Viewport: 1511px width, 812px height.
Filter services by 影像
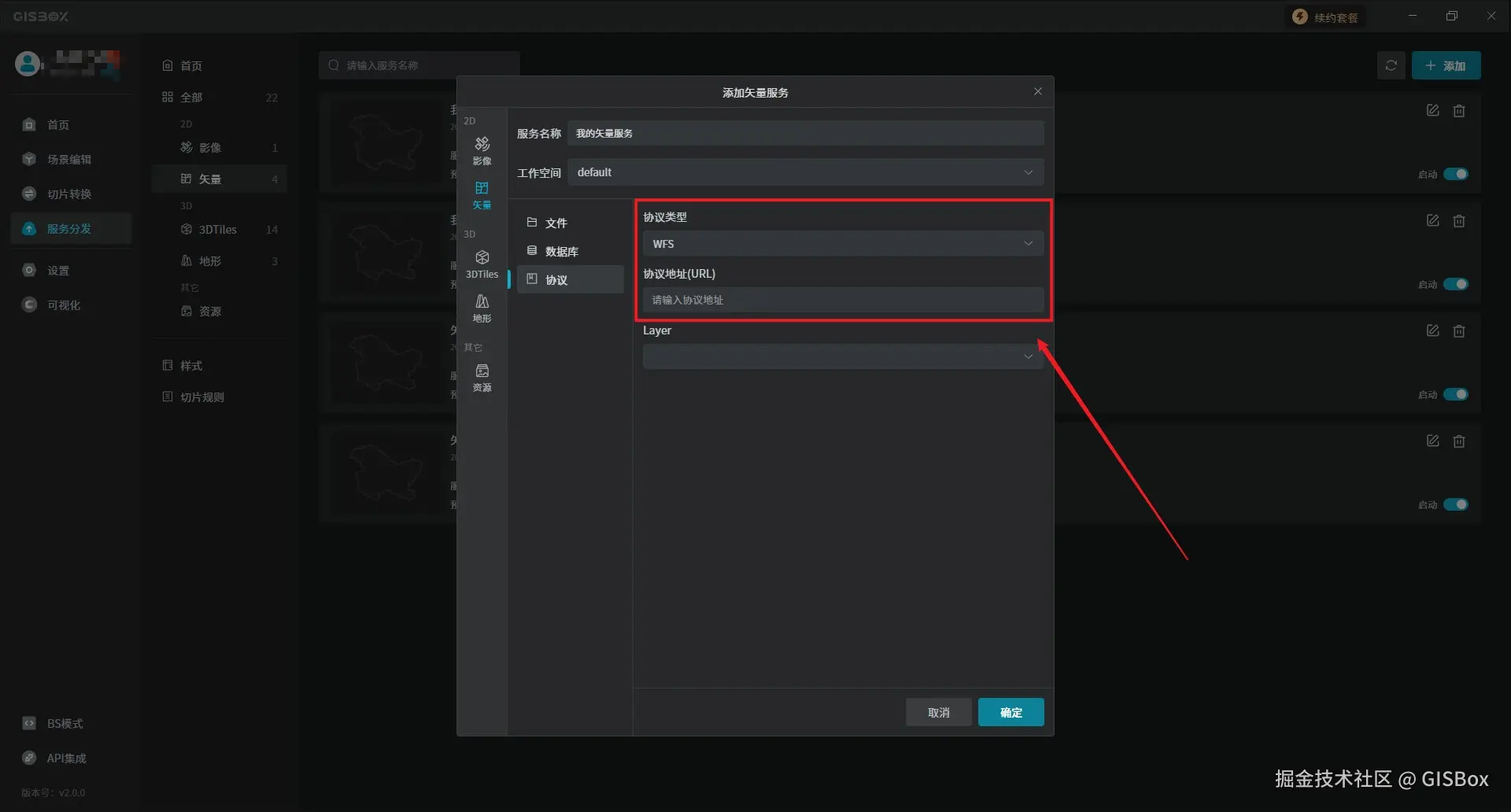pyautogui.click(x=220, y=148)
